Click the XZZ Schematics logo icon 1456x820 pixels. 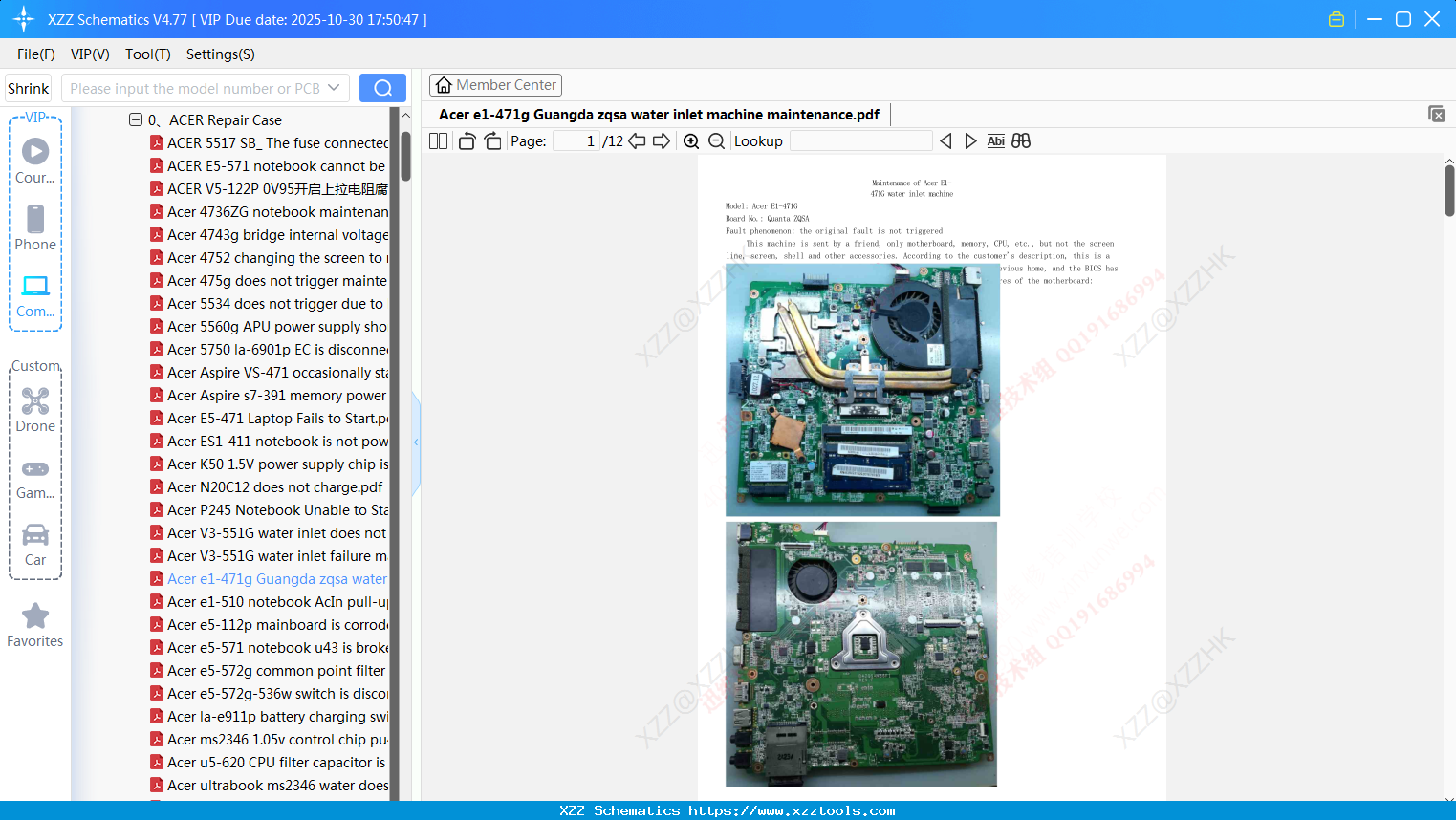tap(24, 19)
